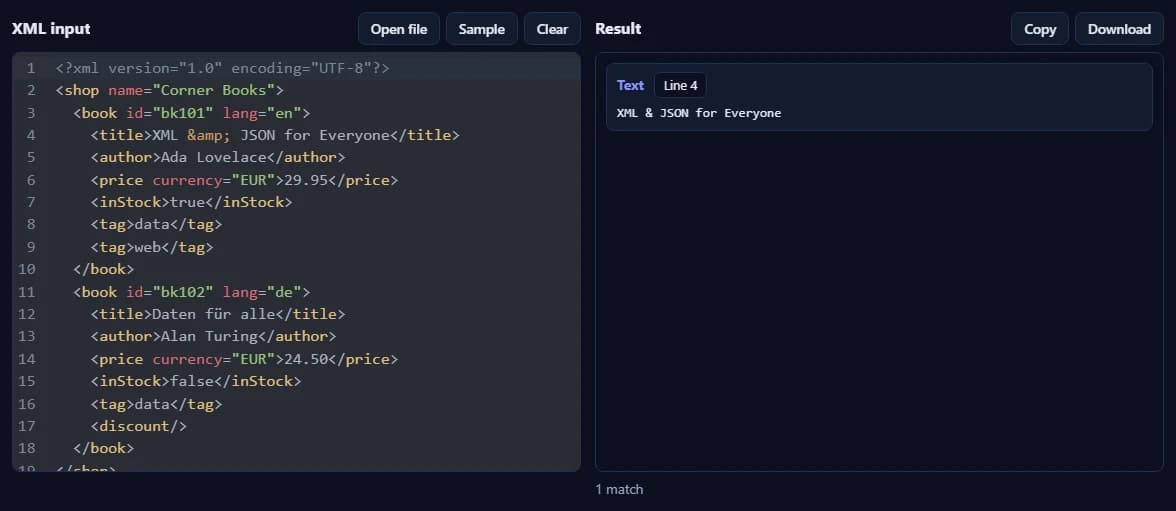
Task: Click the title 'Daten für alle' line
Action: (x=218, y=314)
